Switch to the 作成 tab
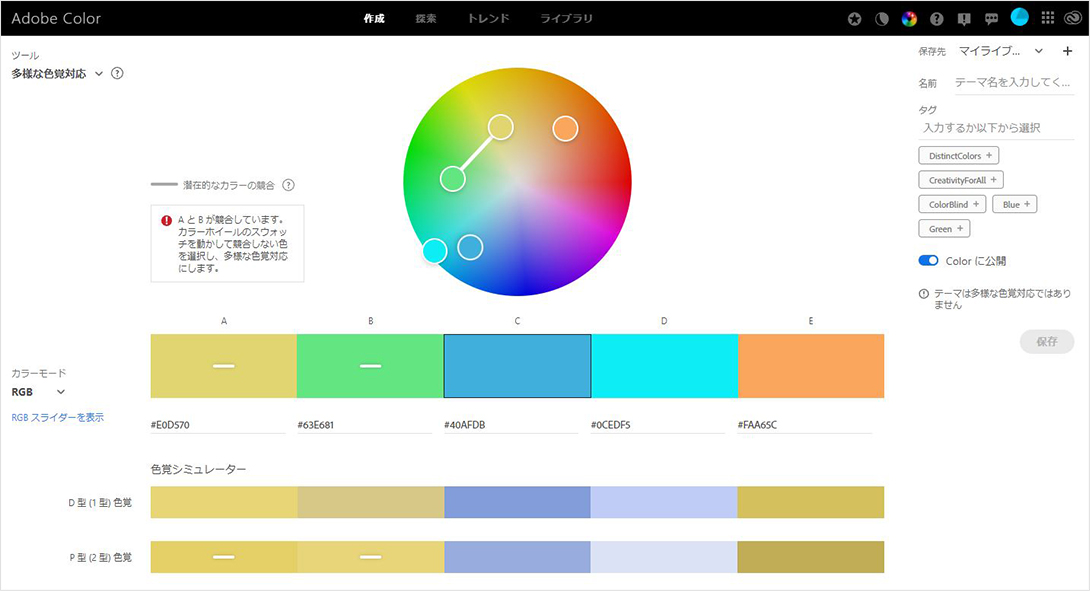The image size is (1090, 591). click(374, 19)
